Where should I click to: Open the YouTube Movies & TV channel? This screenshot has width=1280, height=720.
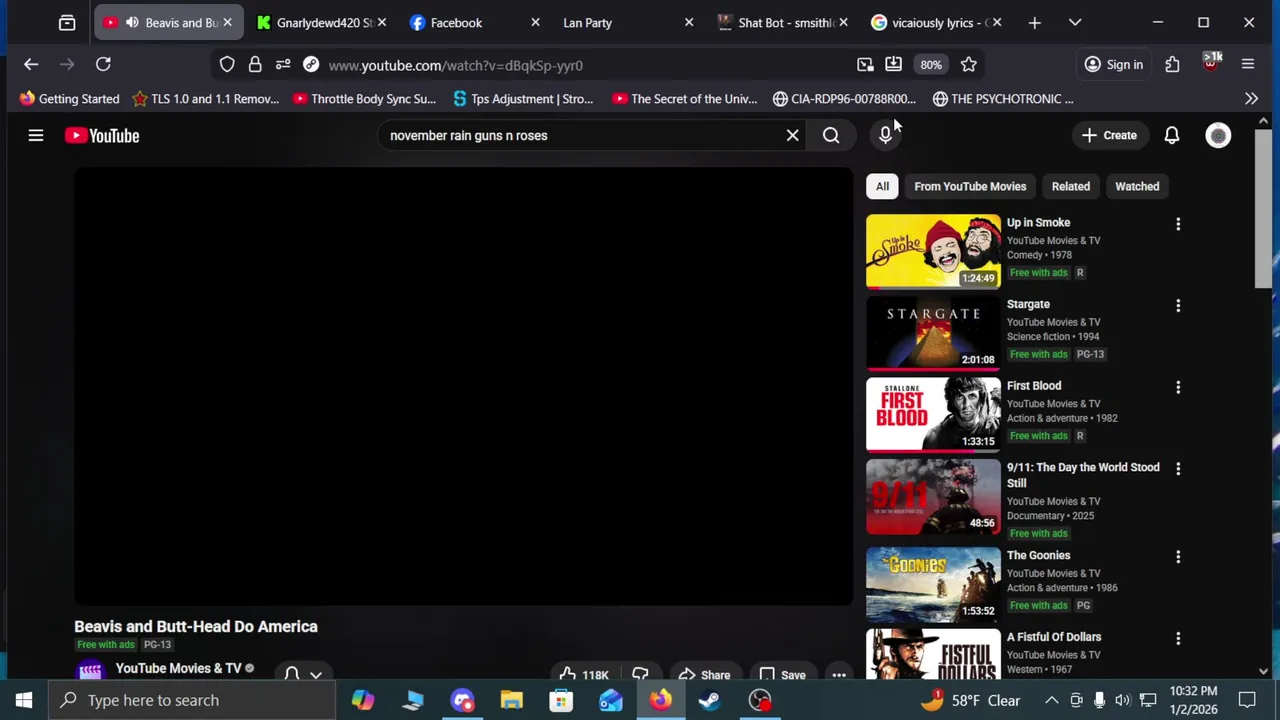click(x=178, y=668)
